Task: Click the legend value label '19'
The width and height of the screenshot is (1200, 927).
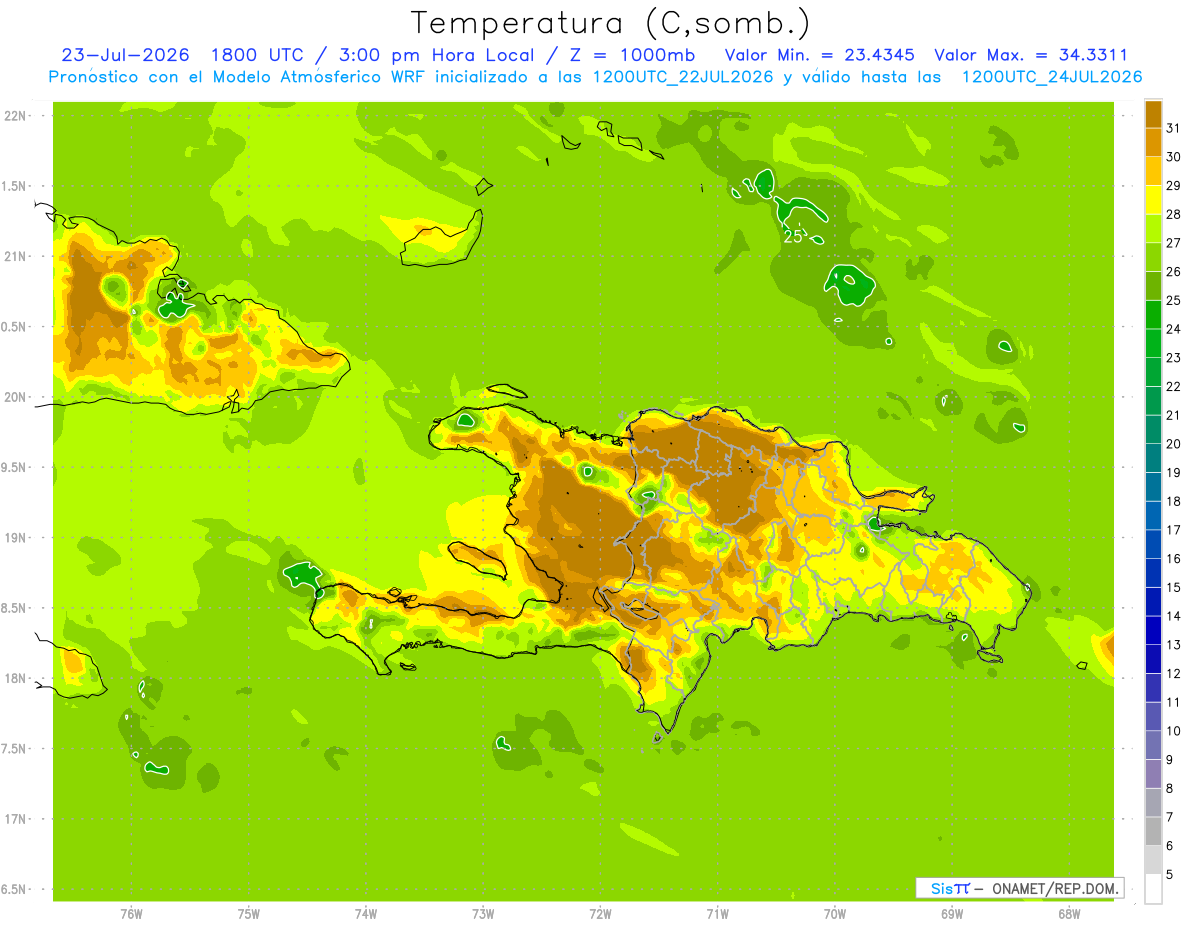Action: 1173,472
